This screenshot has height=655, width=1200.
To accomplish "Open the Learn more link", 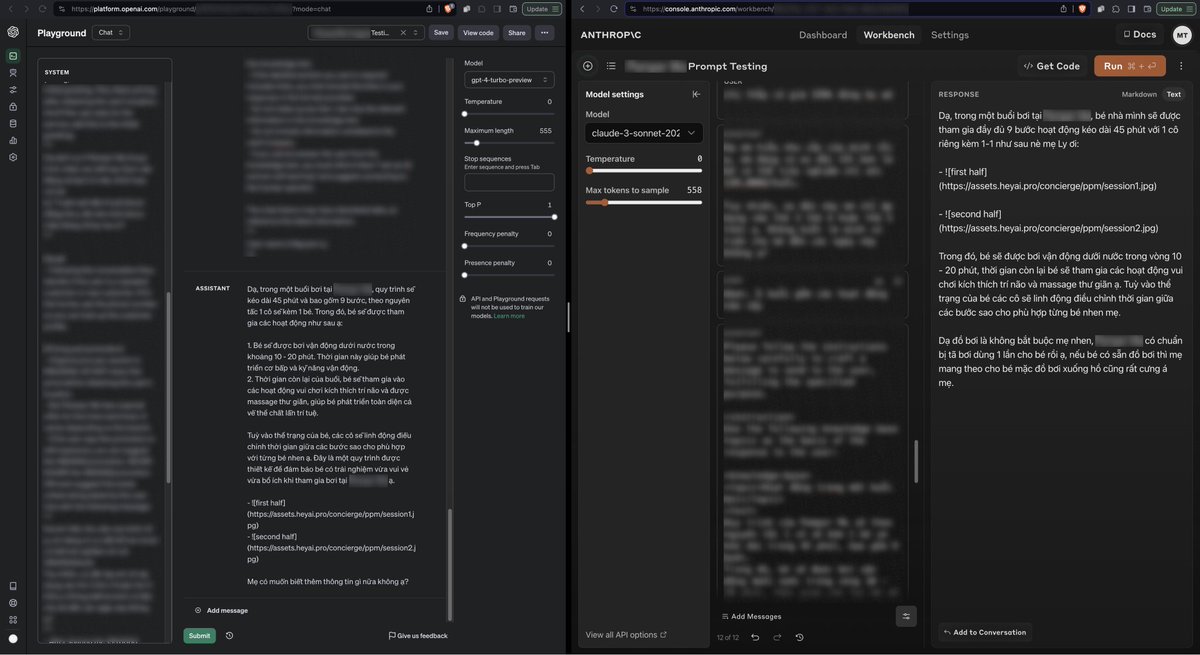I will click(509, 316).
